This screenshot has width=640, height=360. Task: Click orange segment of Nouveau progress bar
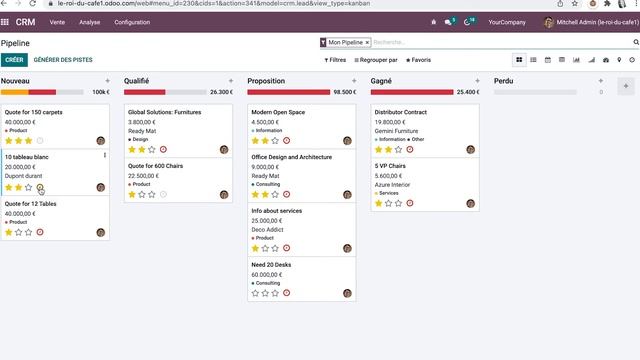click(15, 92)
